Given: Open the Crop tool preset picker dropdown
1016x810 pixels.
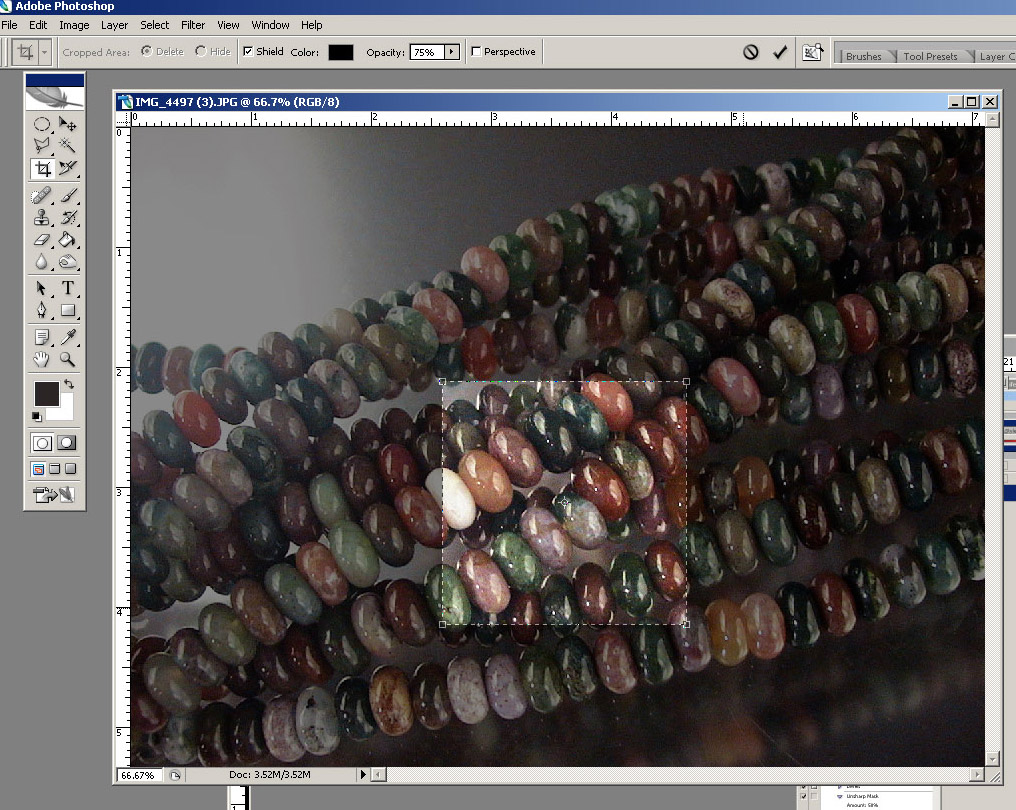Looking at the screenshot, I should click(x=45, y=52).
